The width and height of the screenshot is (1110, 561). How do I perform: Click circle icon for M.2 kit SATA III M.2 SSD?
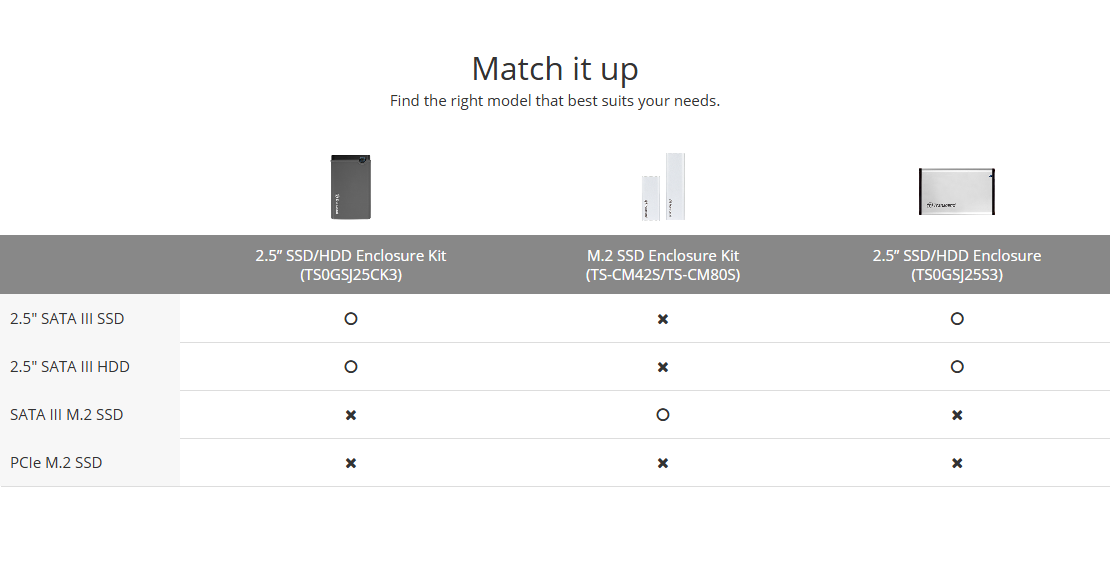point(663,414)
